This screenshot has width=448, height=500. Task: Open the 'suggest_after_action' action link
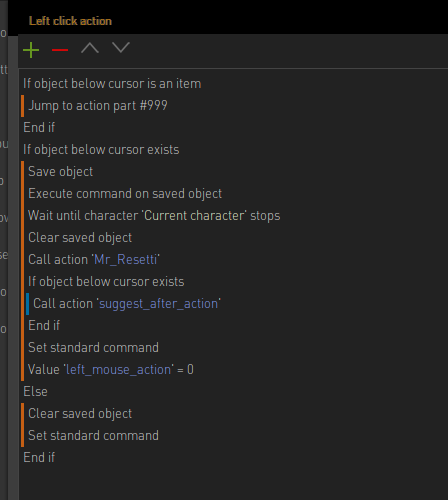pos(158,304)
